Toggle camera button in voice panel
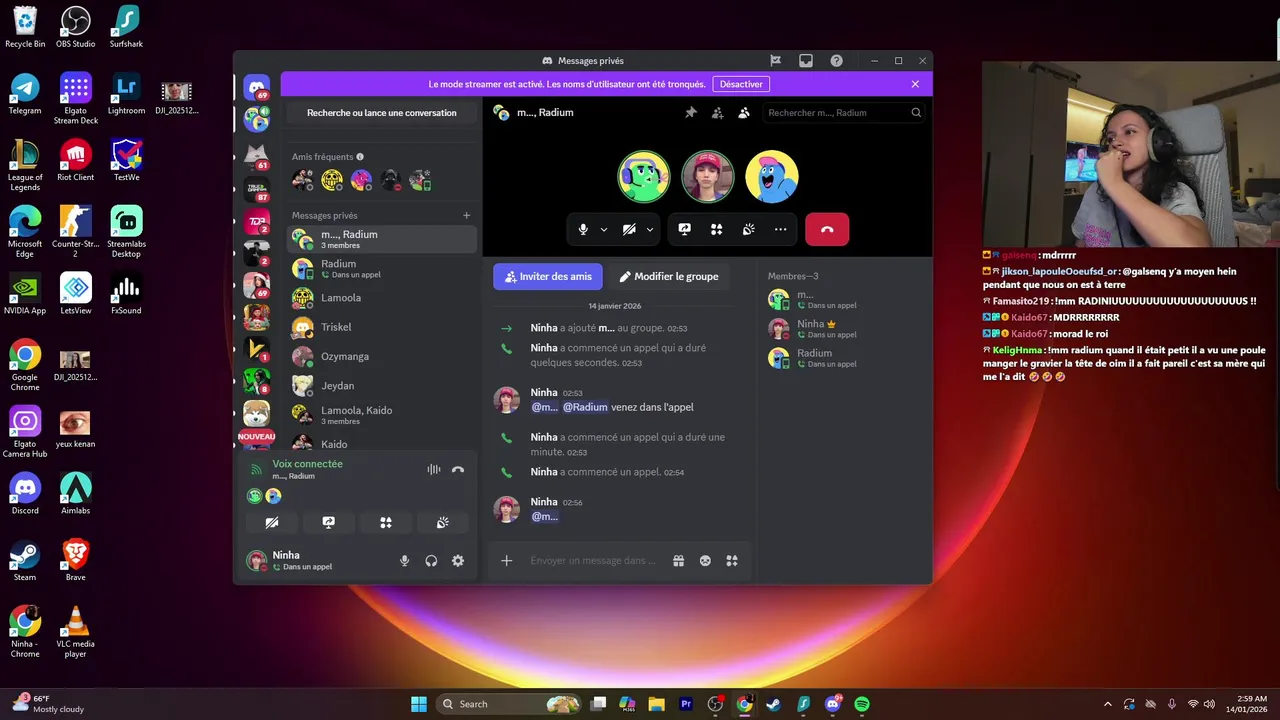Viewport: 1280px width, 720px height. (x=272, y=523)
